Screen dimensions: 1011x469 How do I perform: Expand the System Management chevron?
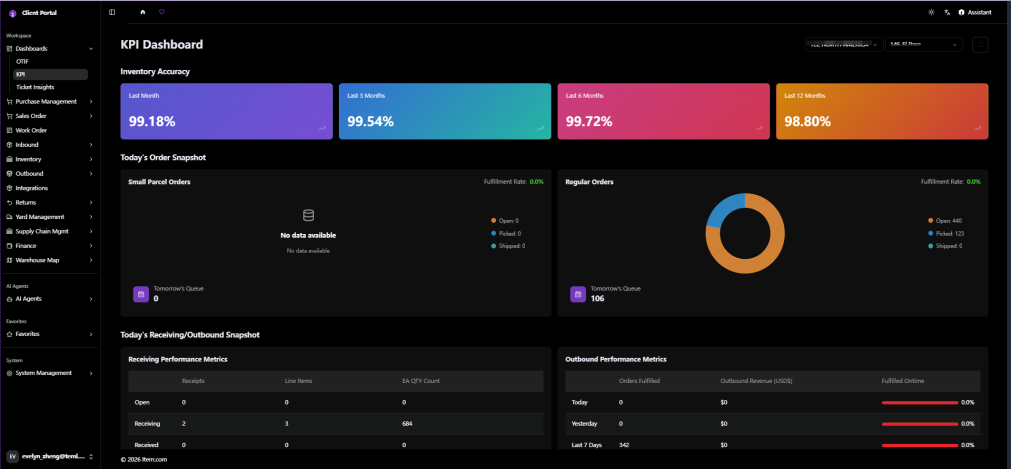point(91,374)
